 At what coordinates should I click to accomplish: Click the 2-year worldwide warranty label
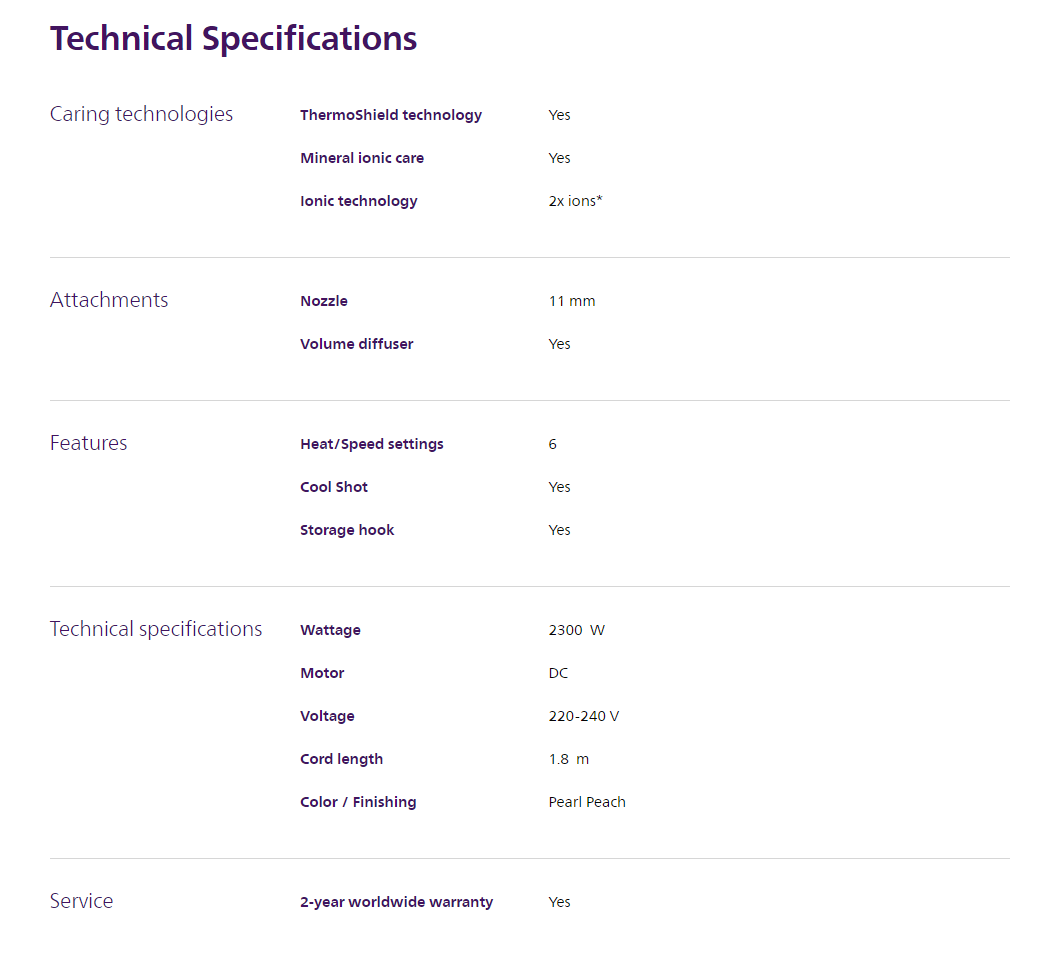[396, 902]
